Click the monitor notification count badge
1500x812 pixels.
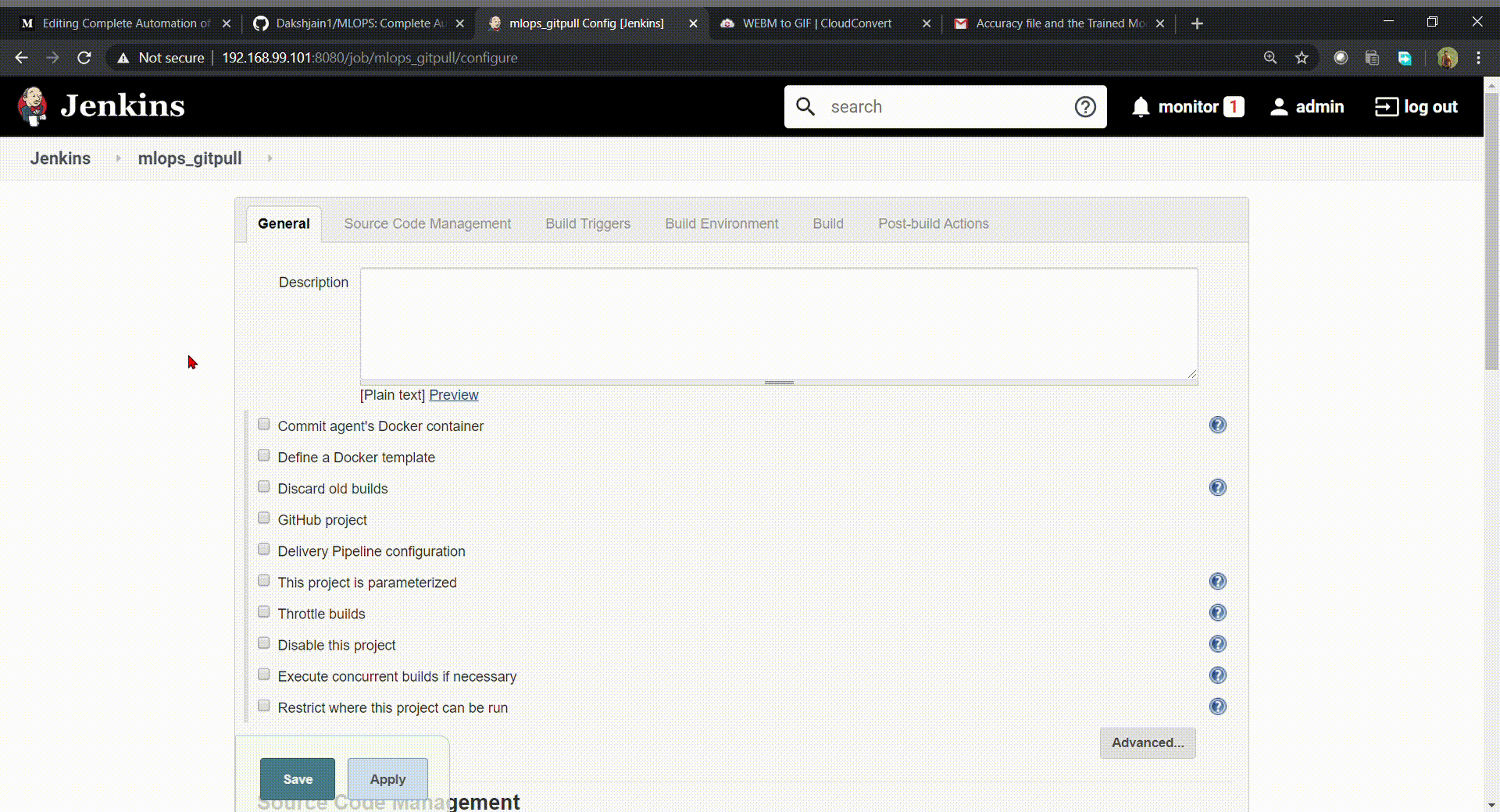point(1234,107)
